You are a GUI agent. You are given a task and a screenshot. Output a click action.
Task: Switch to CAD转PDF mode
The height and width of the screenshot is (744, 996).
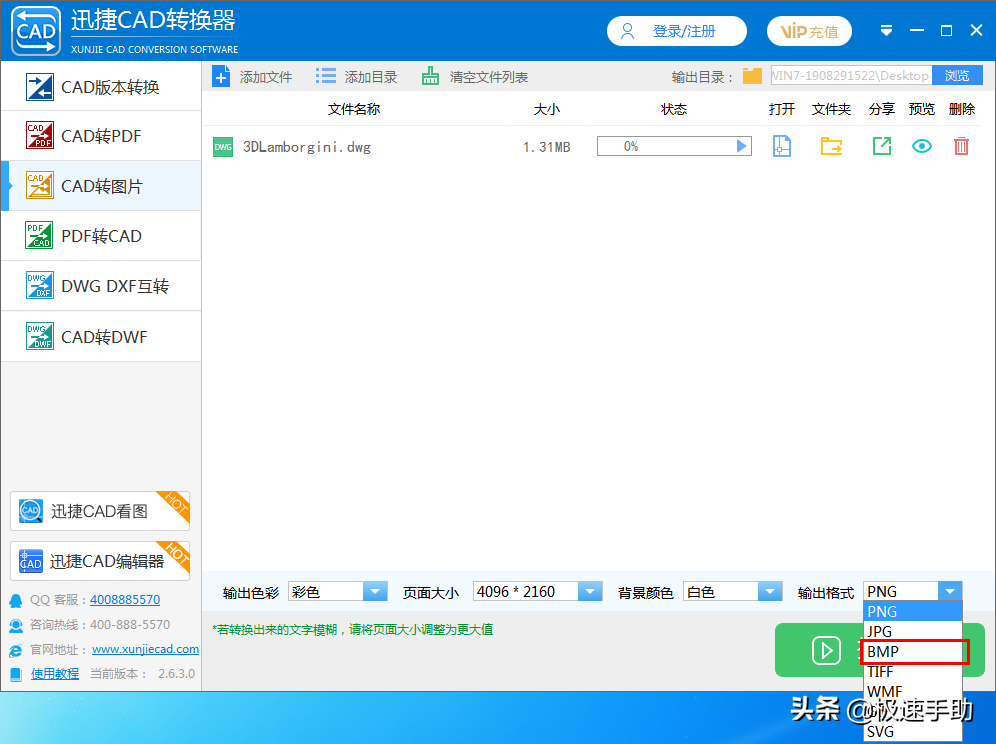click(102, 135)
